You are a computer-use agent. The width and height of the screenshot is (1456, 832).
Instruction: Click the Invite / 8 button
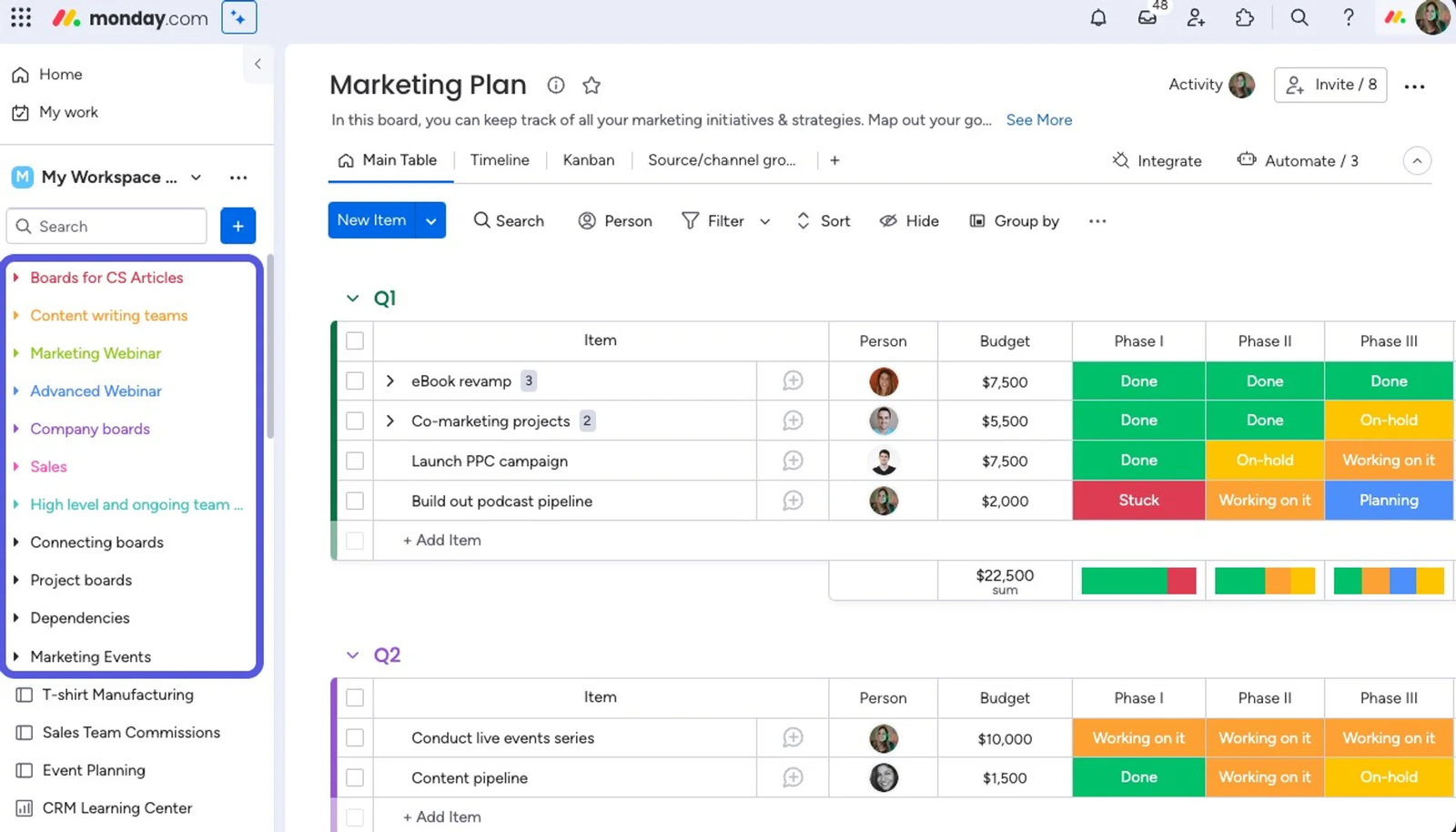pos(1330,85)
